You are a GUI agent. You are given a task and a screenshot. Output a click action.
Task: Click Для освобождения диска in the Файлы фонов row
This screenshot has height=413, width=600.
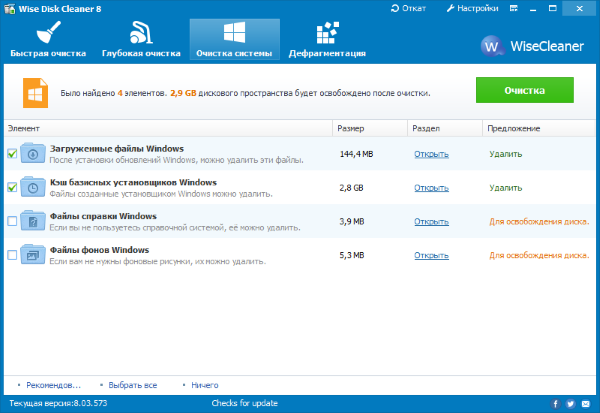coord(539,255)
